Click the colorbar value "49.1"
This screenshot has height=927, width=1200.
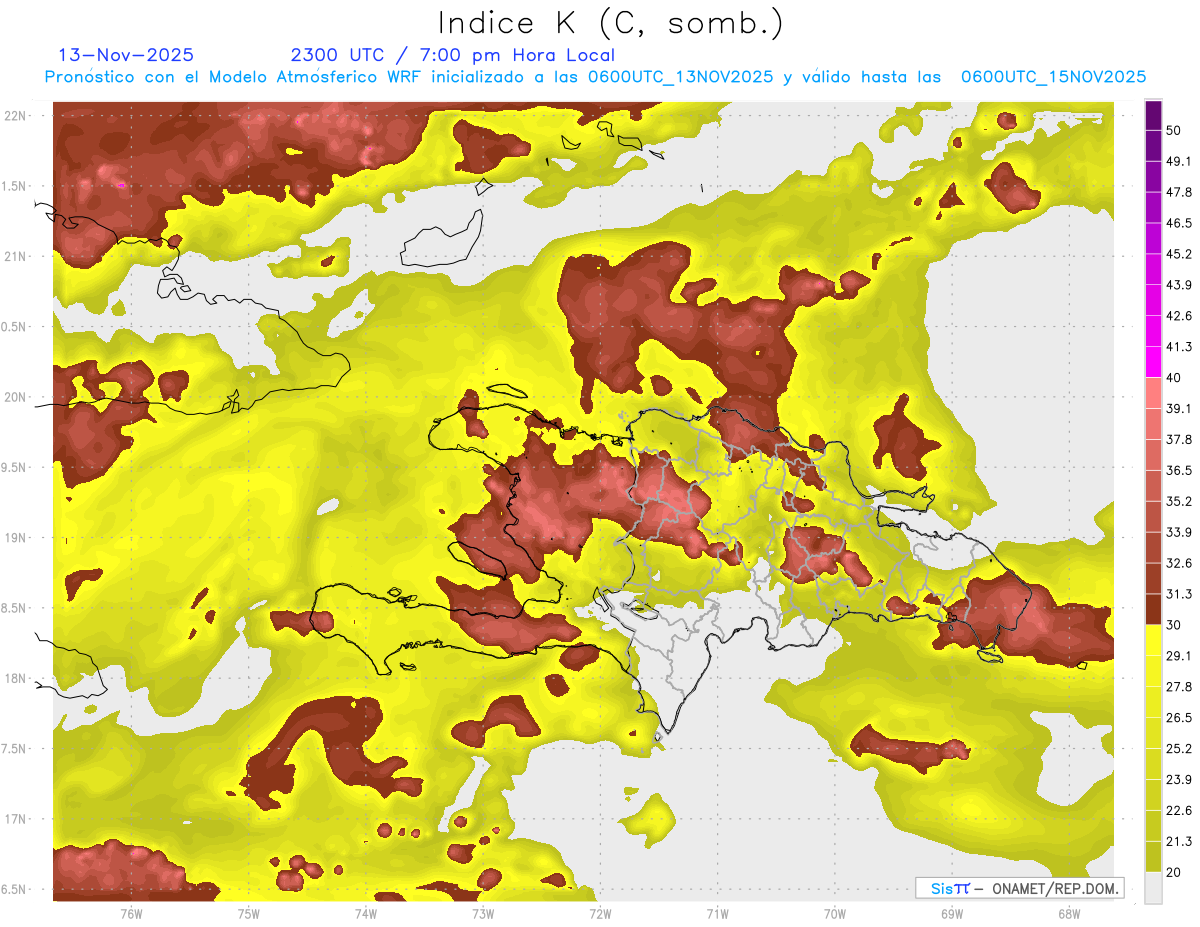click(x=1179, y=161)
